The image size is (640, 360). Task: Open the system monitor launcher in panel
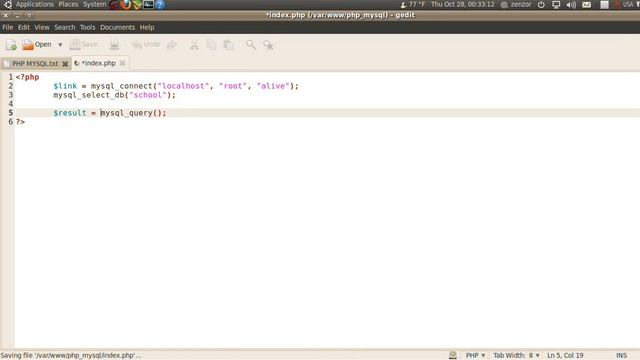click(x=149, y=4)
